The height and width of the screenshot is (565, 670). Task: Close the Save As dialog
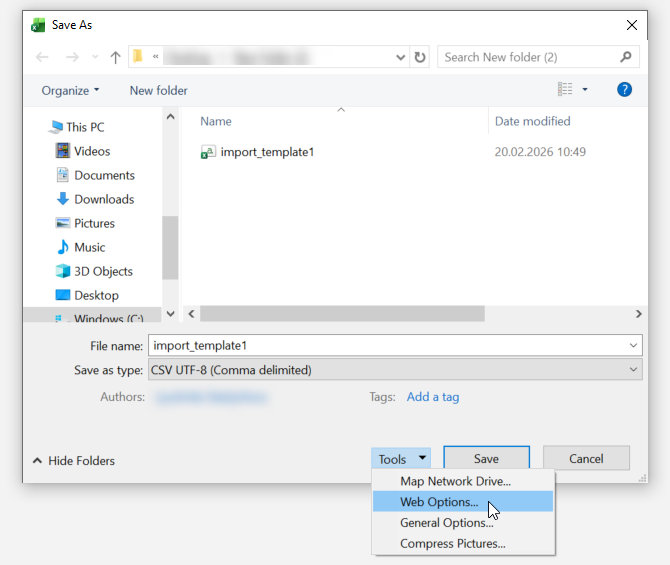point(632,25)
